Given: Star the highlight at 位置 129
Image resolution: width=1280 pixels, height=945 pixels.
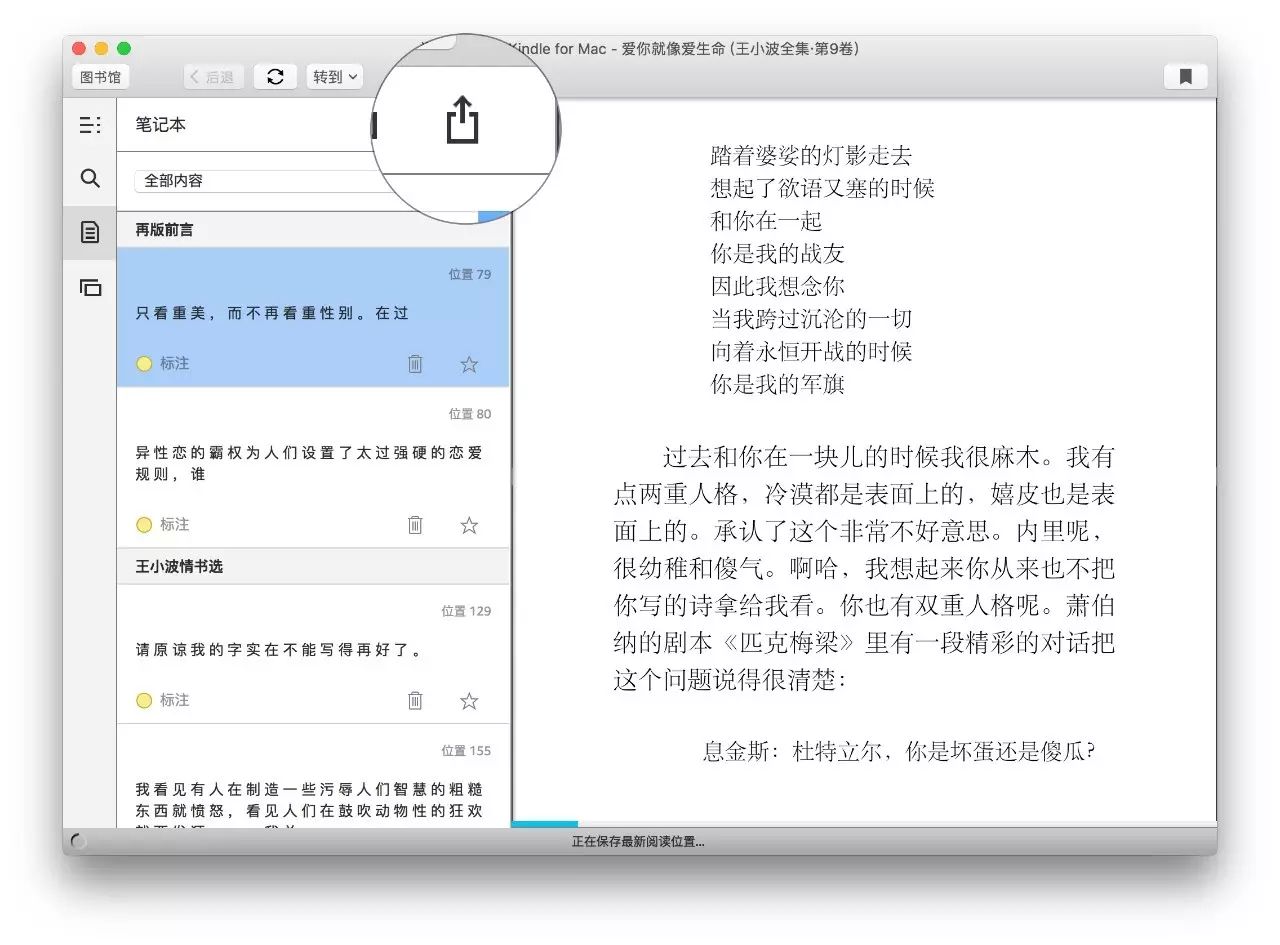Looking at the screenshot, I should point(469,701).
